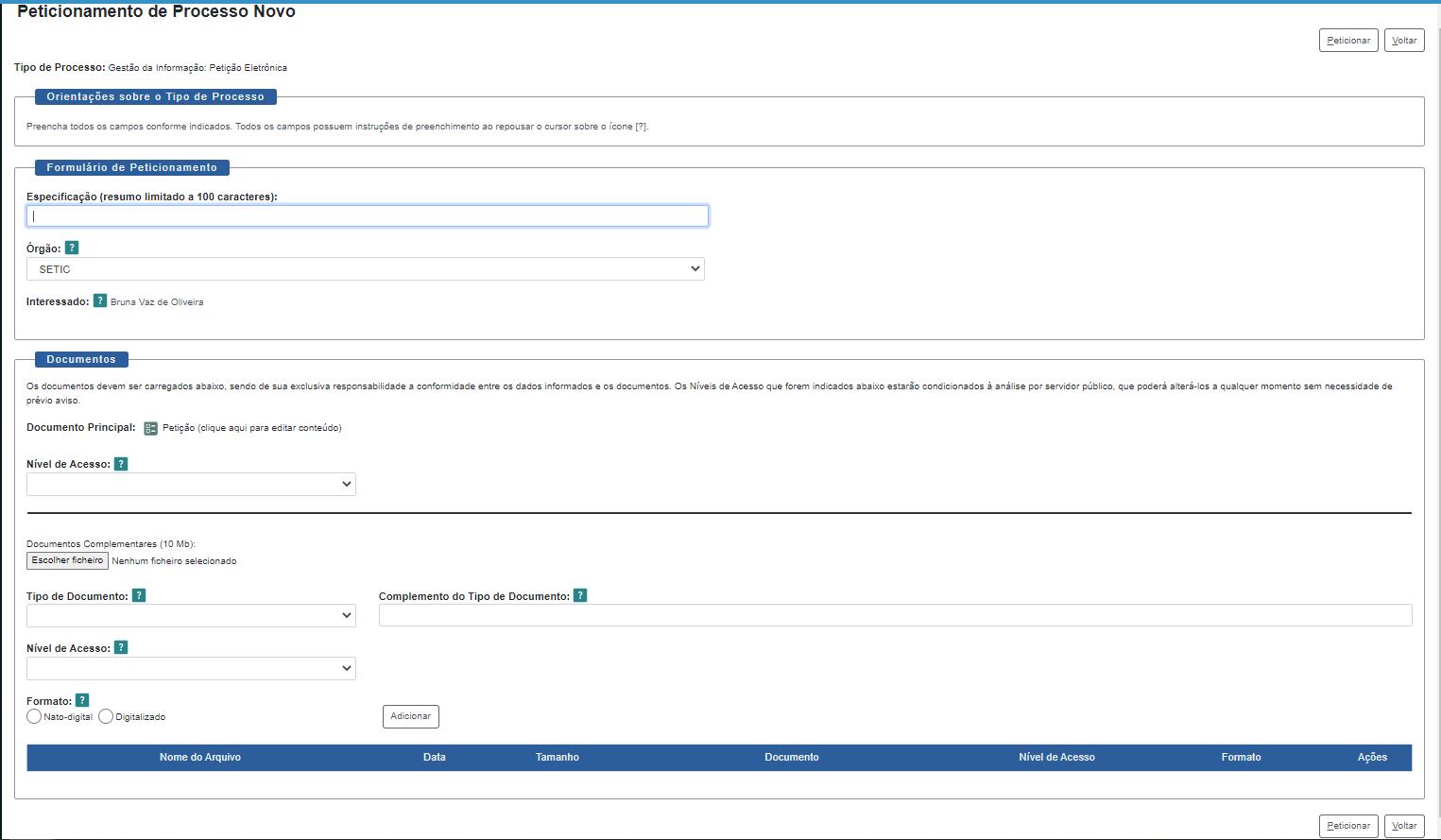Click help icon for complementary document Nível de Acesso

[x=121, y=648]
